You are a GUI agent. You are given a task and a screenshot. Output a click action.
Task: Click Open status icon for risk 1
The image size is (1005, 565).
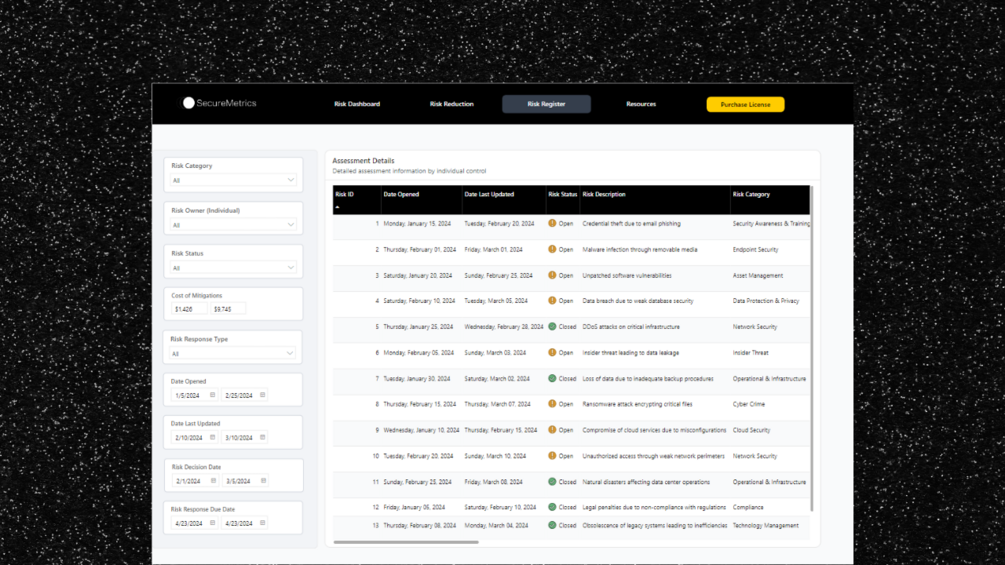click(552, 224)
